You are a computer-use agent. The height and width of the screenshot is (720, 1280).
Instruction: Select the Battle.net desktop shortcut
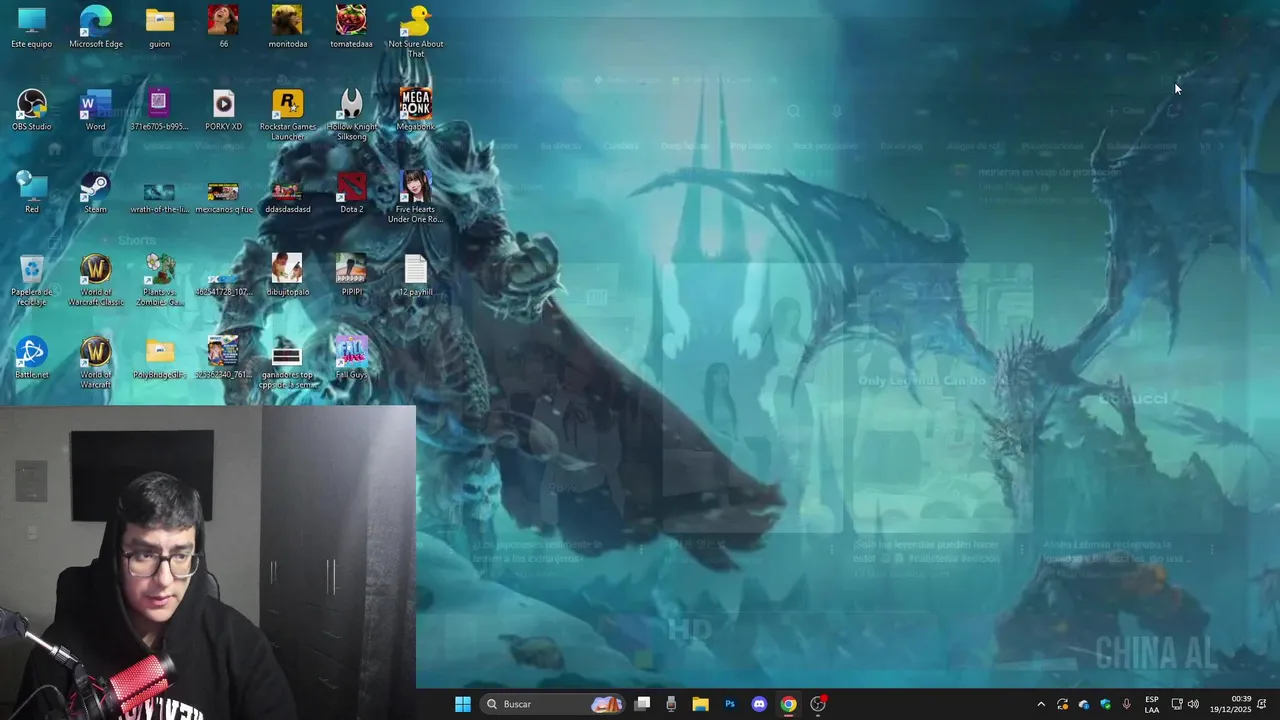32,358
